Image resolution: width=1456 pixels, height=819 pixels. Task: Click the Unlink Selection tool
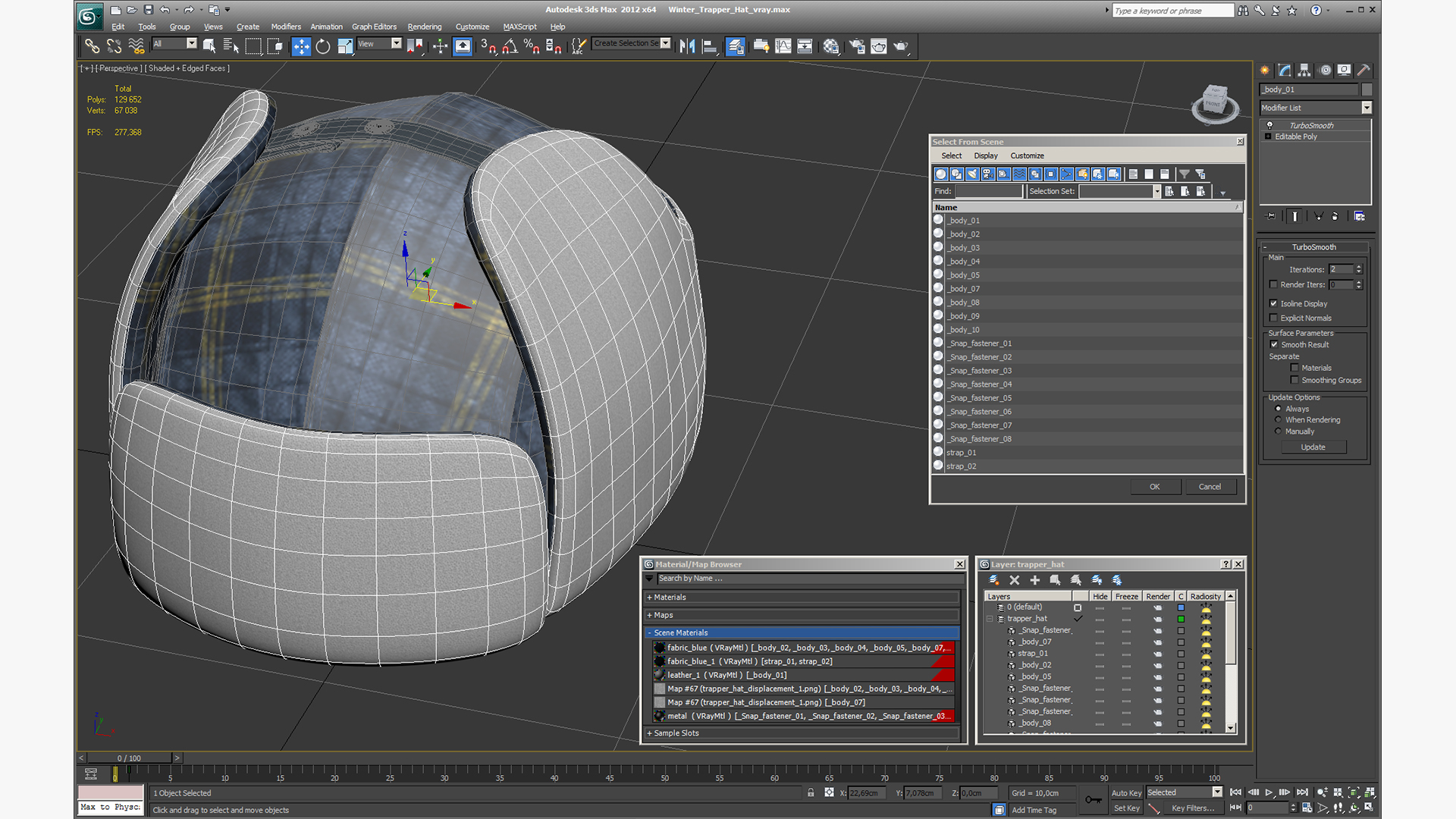pyautogui.click(x=114, y=46)
